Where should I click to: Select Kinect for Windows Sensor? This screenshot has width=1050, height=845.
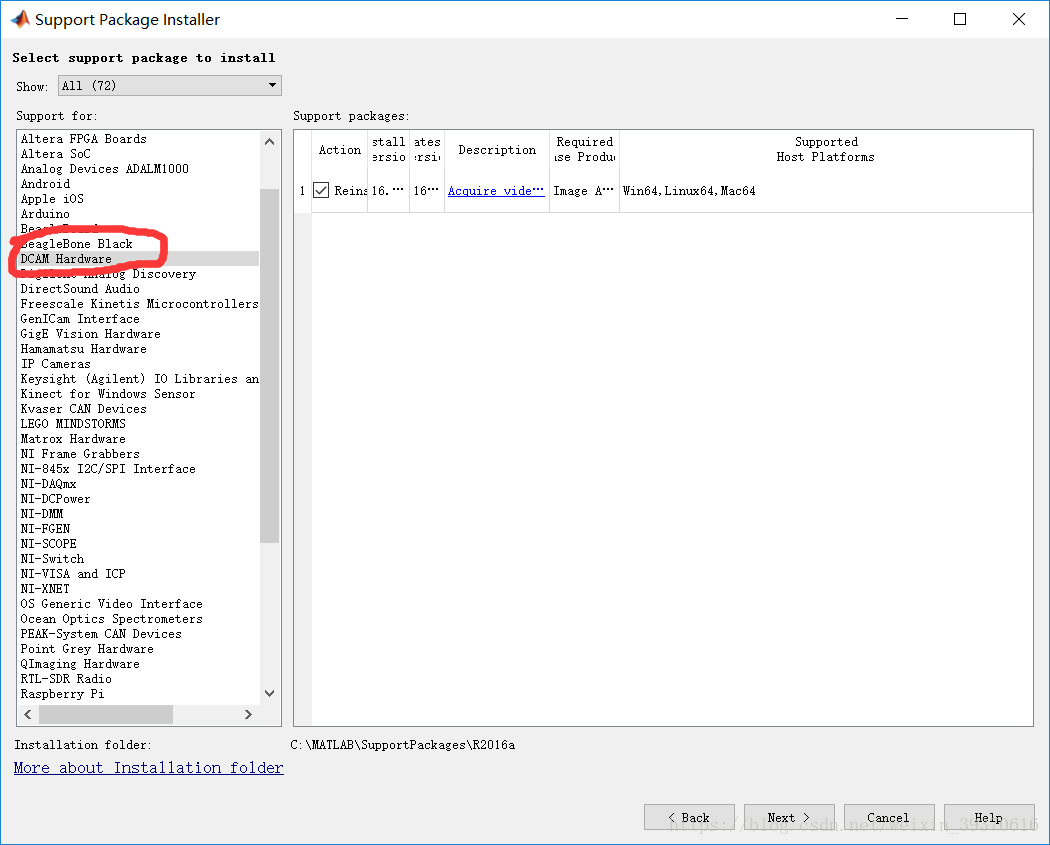[x=139, y=394]
